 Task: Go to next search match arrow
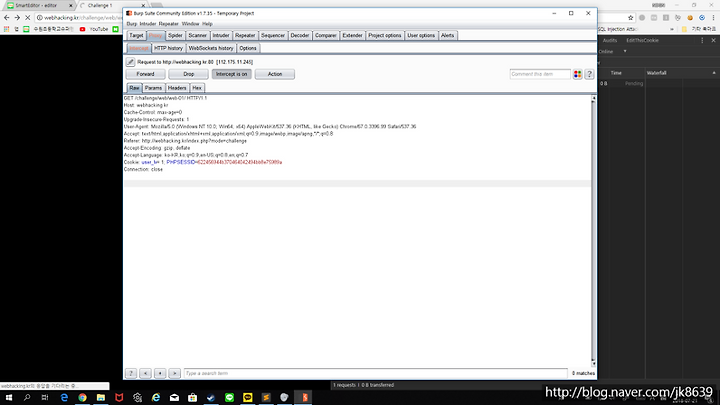click(x=174, y=373)
